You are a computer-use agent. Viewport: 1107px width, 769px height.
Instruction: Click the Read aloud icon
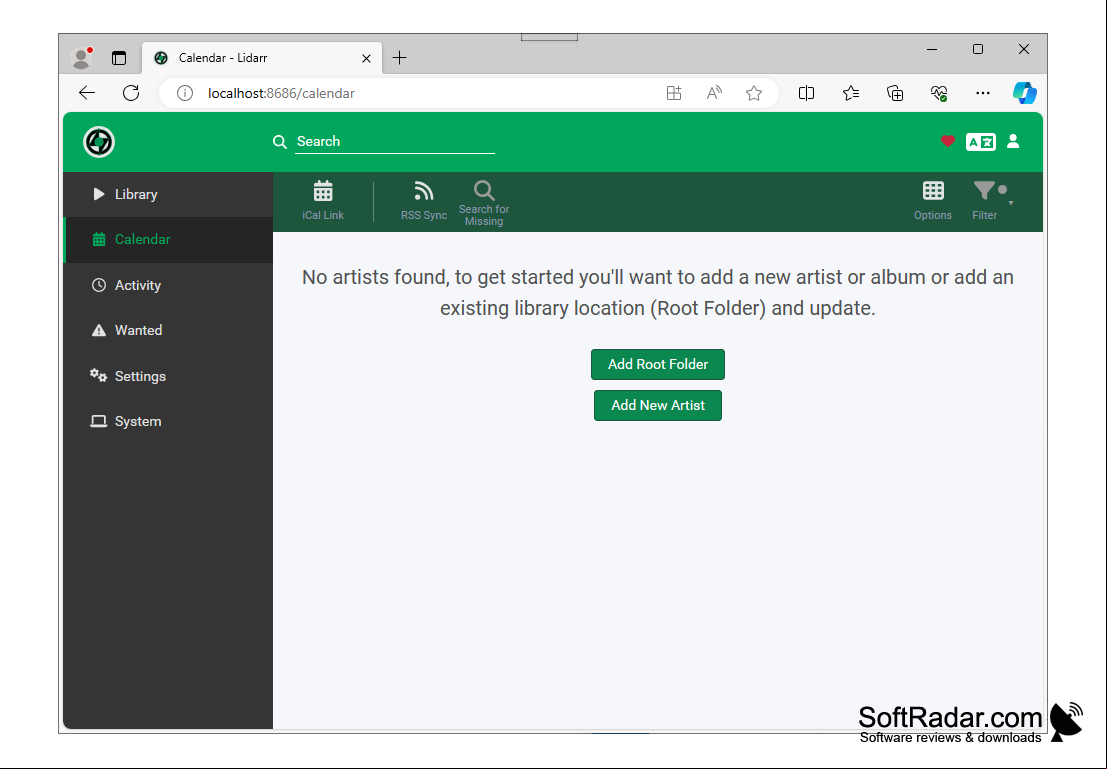[x=714, y=93]
